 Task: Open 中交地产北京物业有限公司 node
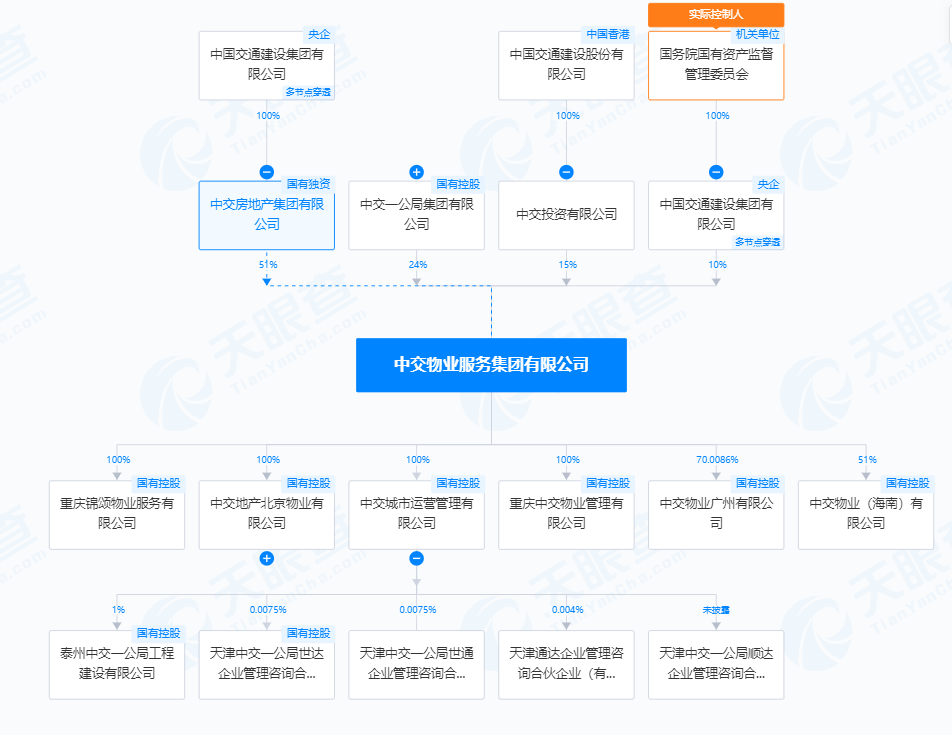tap(267, 515)
